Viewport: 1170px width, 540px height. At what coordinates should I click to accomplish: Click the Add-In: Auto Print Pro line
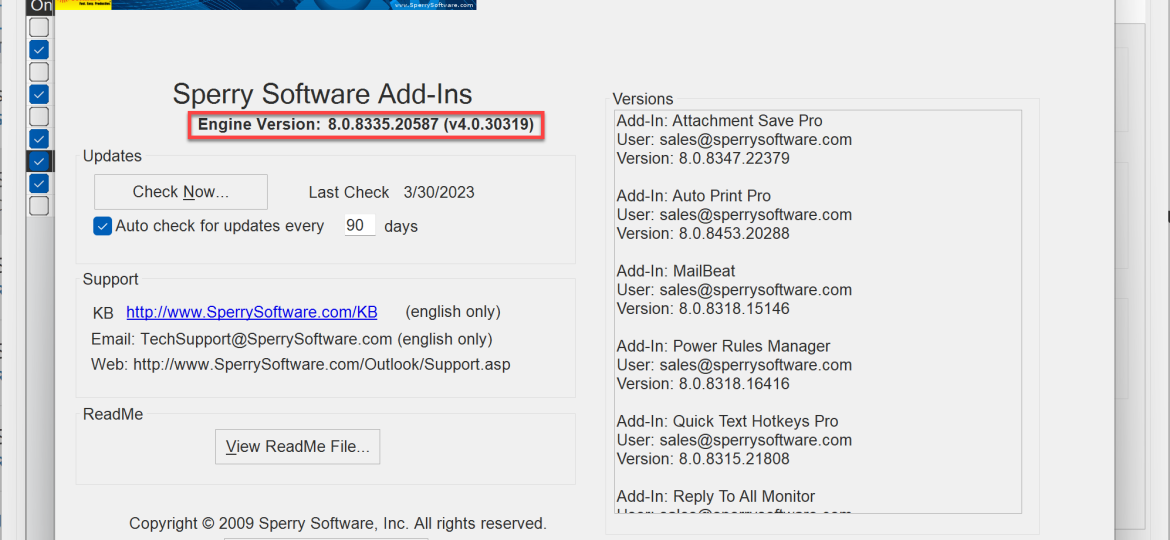[x=693, y=195]
